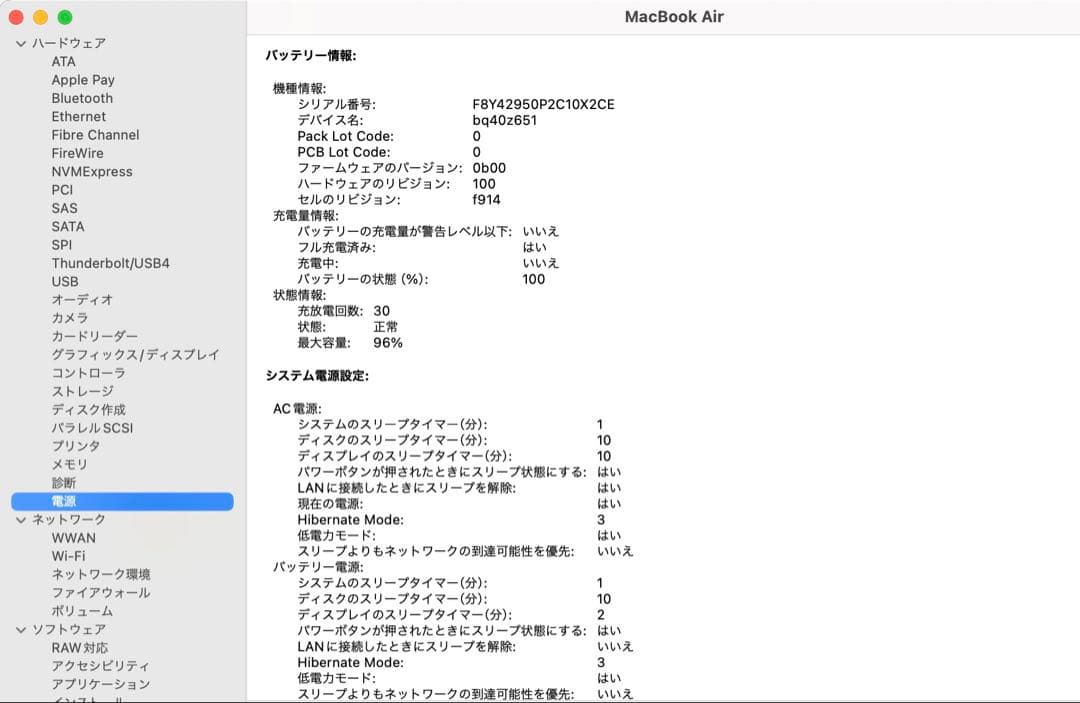This screenshot has width=1080, height=703.
Task: Click the フル充電済み label
Action: [x=336, y=248]
